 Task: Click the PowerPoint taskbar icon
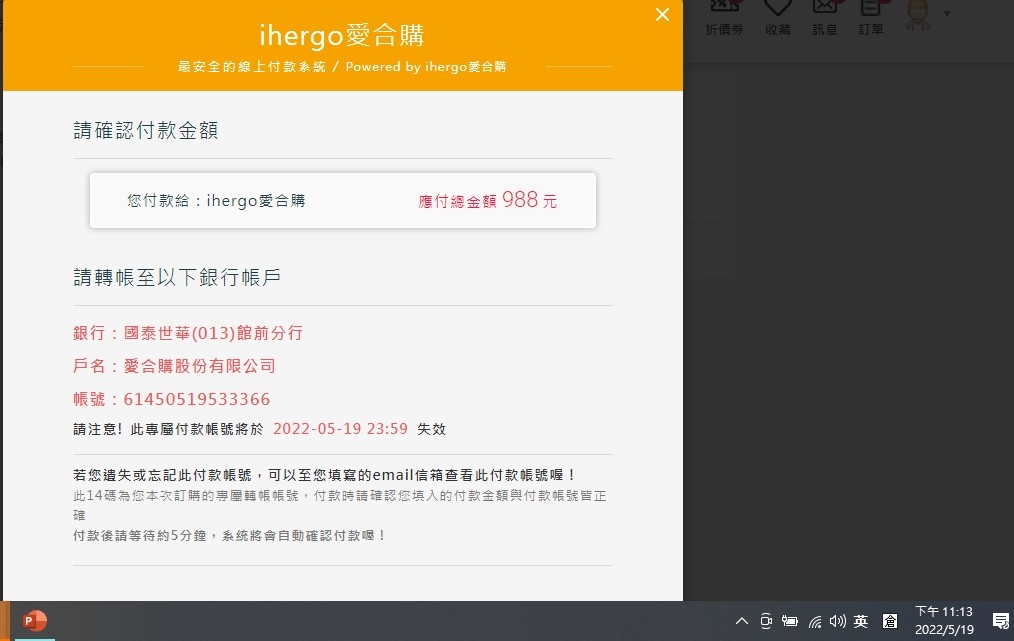pyautogui.click(x=34, y=621)
